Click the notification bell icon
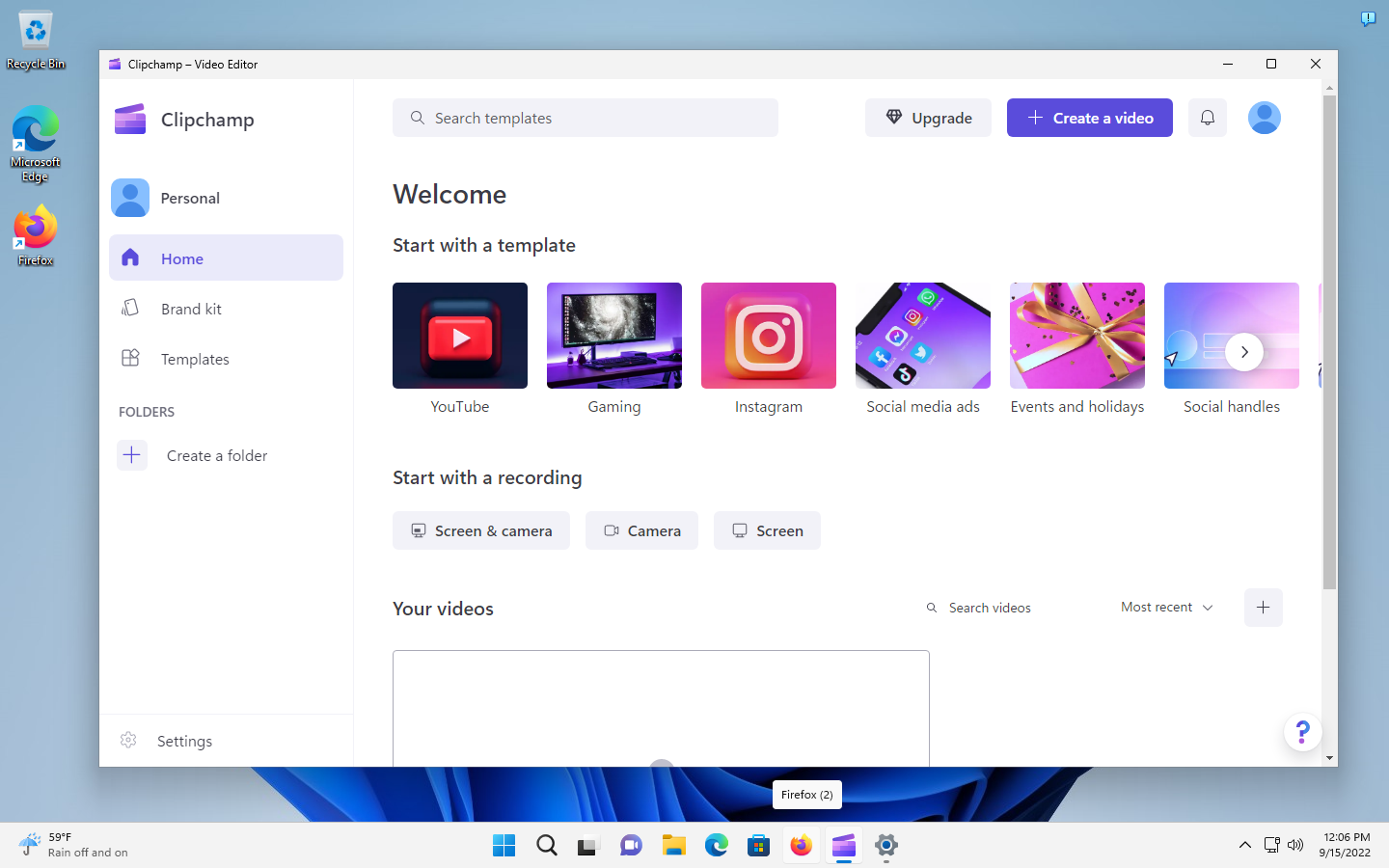 pyautogui.click(x=1207, y=117)
